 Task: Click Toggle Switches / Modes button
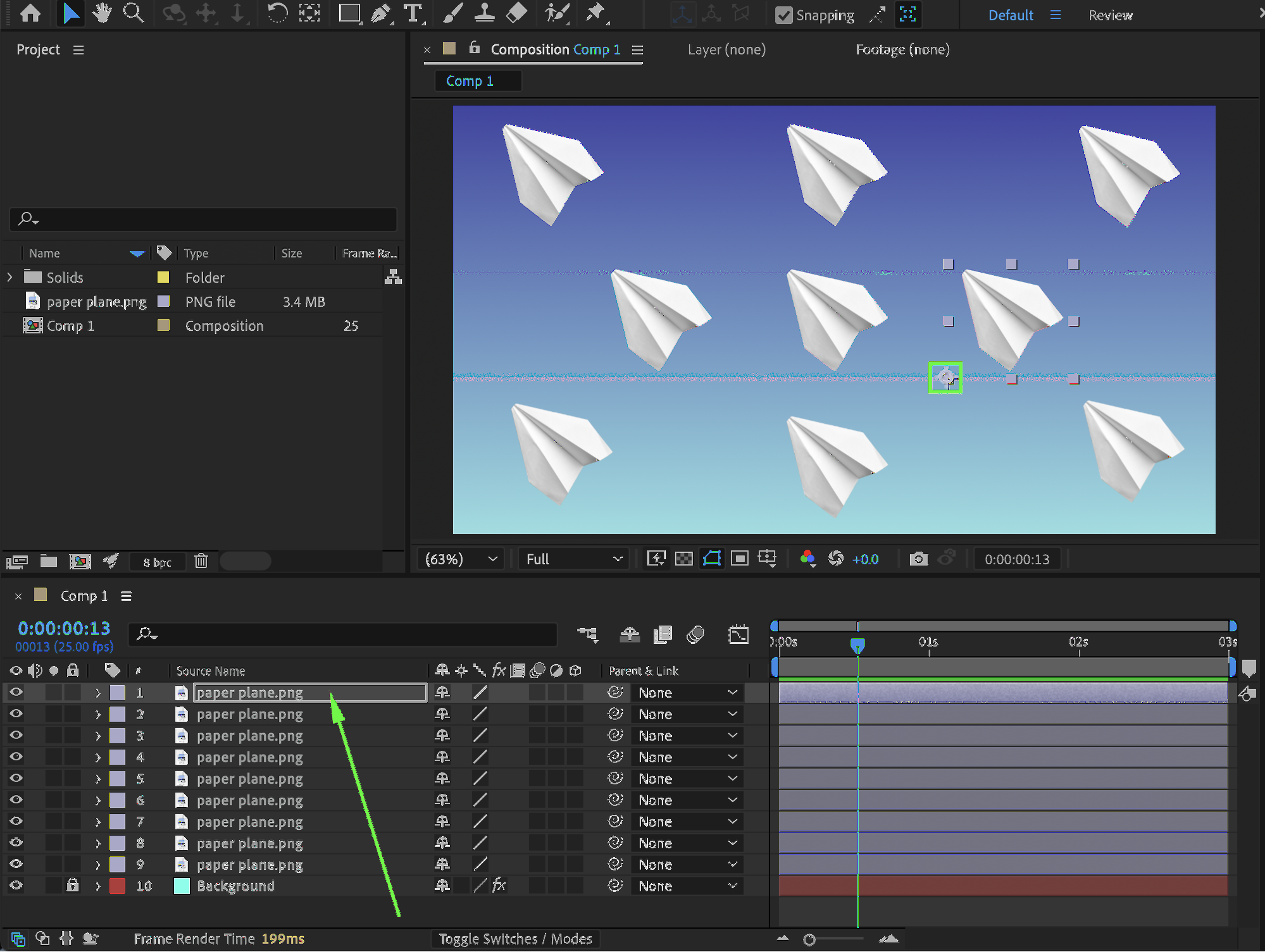[x=515, y=939]
